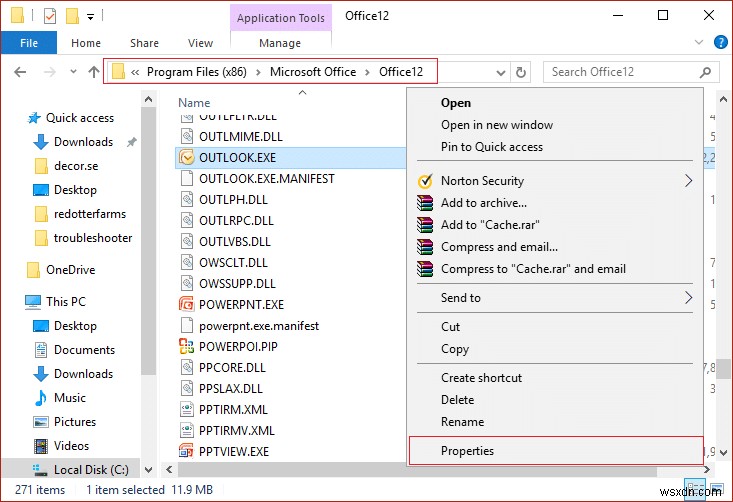Select the OWSCLT.DLL file

click(x=233, y=263)
